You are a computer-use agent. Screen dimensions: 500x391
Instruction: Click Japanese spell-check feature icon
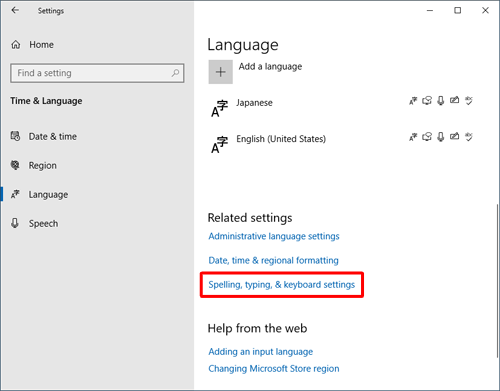pyautogui.click(x=469, y=100)
